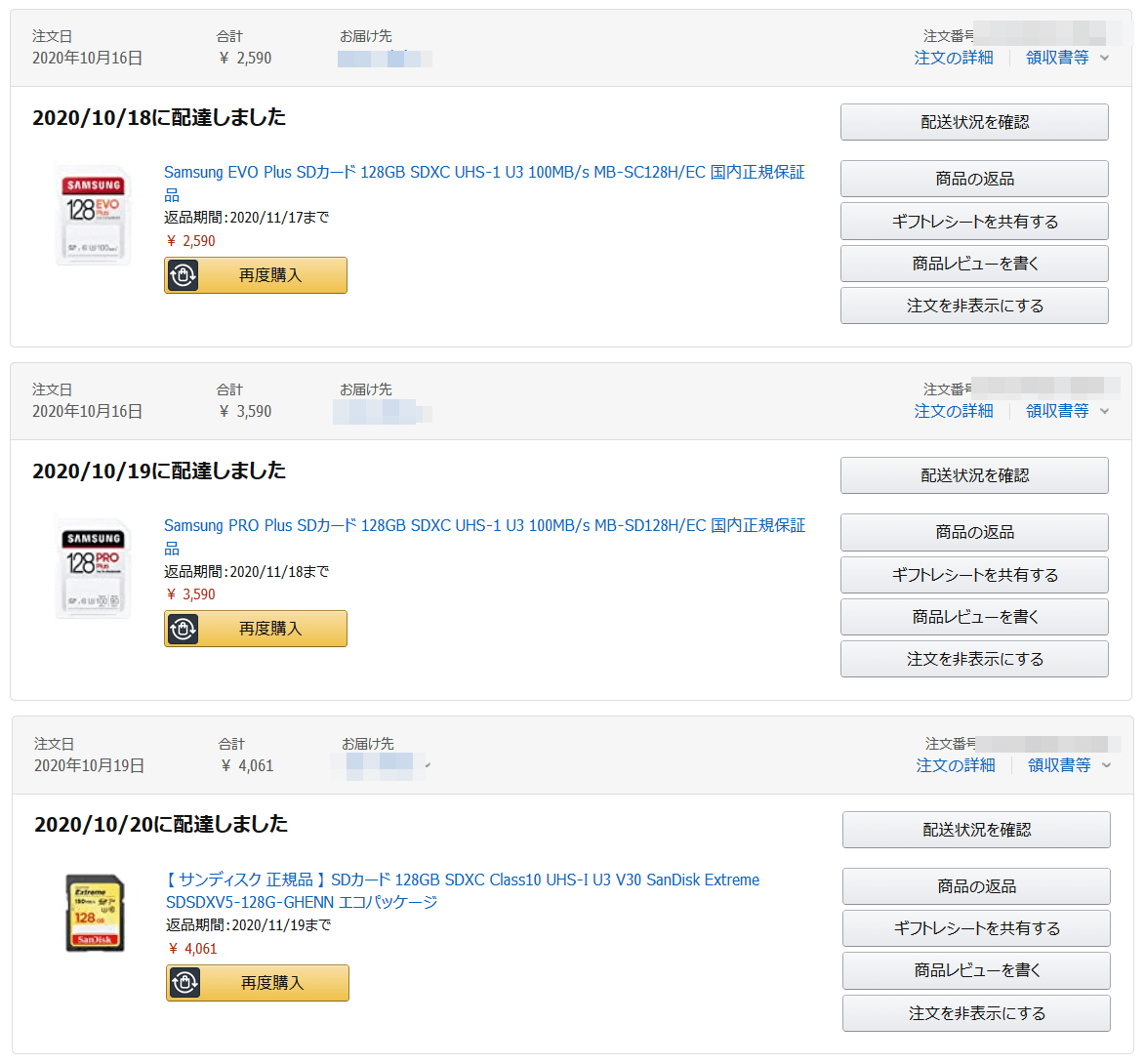Click 再度購入 for the SanDisk Extreme

point(258,983)
